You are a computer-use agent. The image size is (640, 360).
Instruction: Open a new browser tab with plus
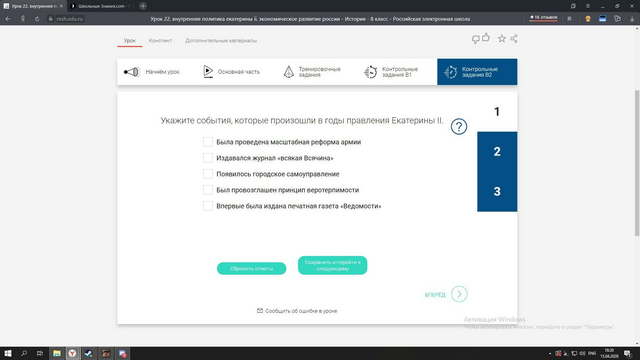(143, 6)
